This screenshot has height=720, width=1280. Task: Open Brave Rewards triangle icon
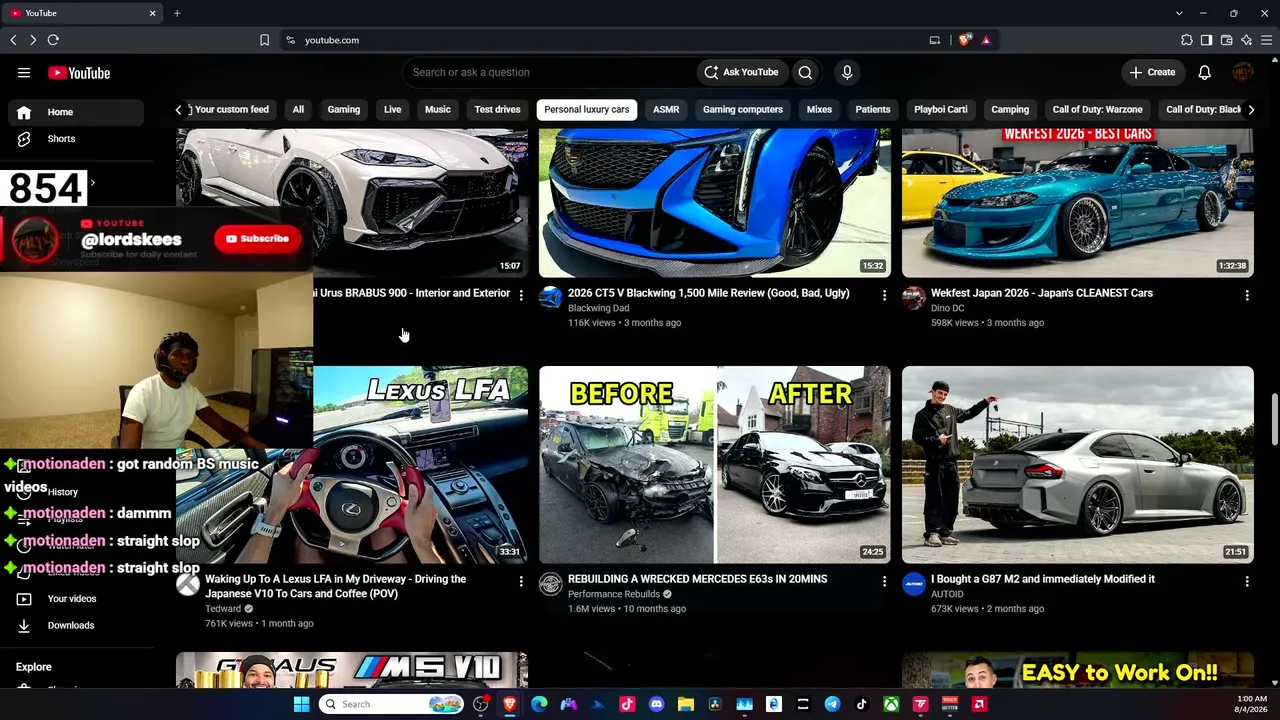[986, 40]
